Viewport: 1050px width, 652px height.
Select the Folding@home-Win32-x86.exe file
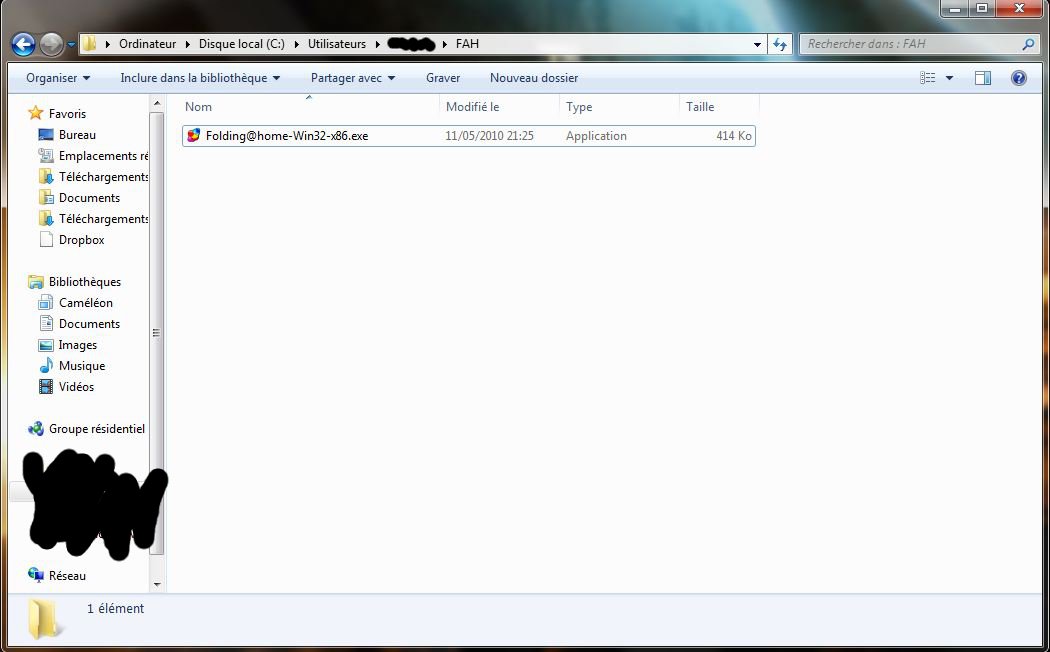[469, 136]
